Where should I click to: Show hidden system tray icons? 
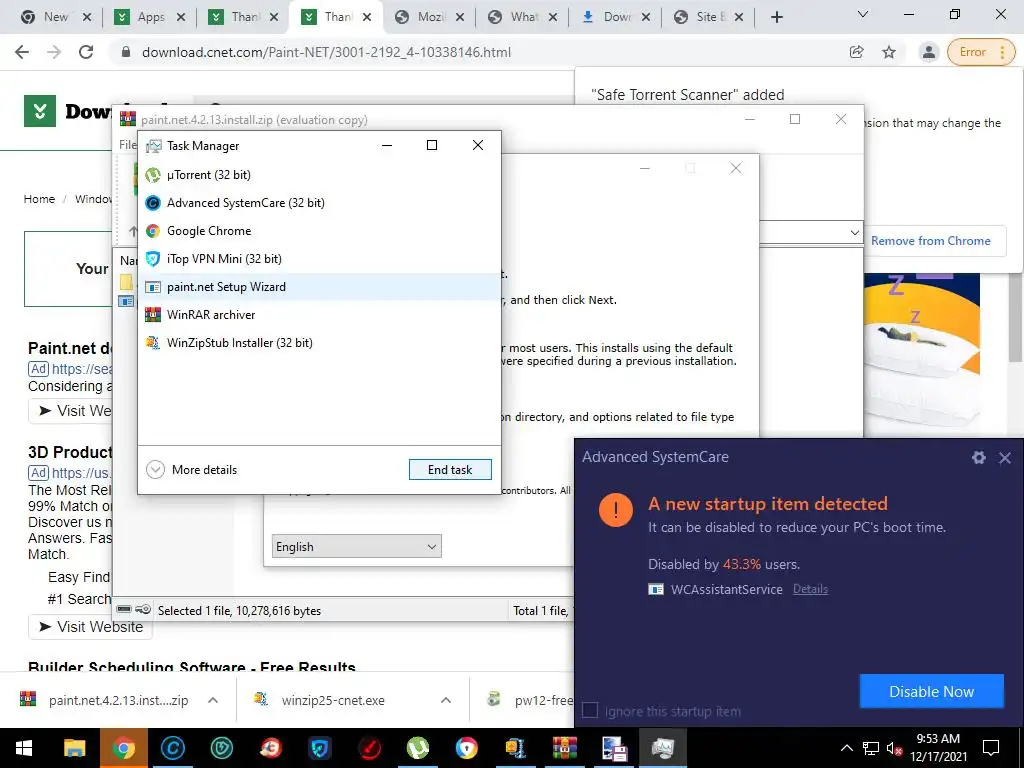846,748
